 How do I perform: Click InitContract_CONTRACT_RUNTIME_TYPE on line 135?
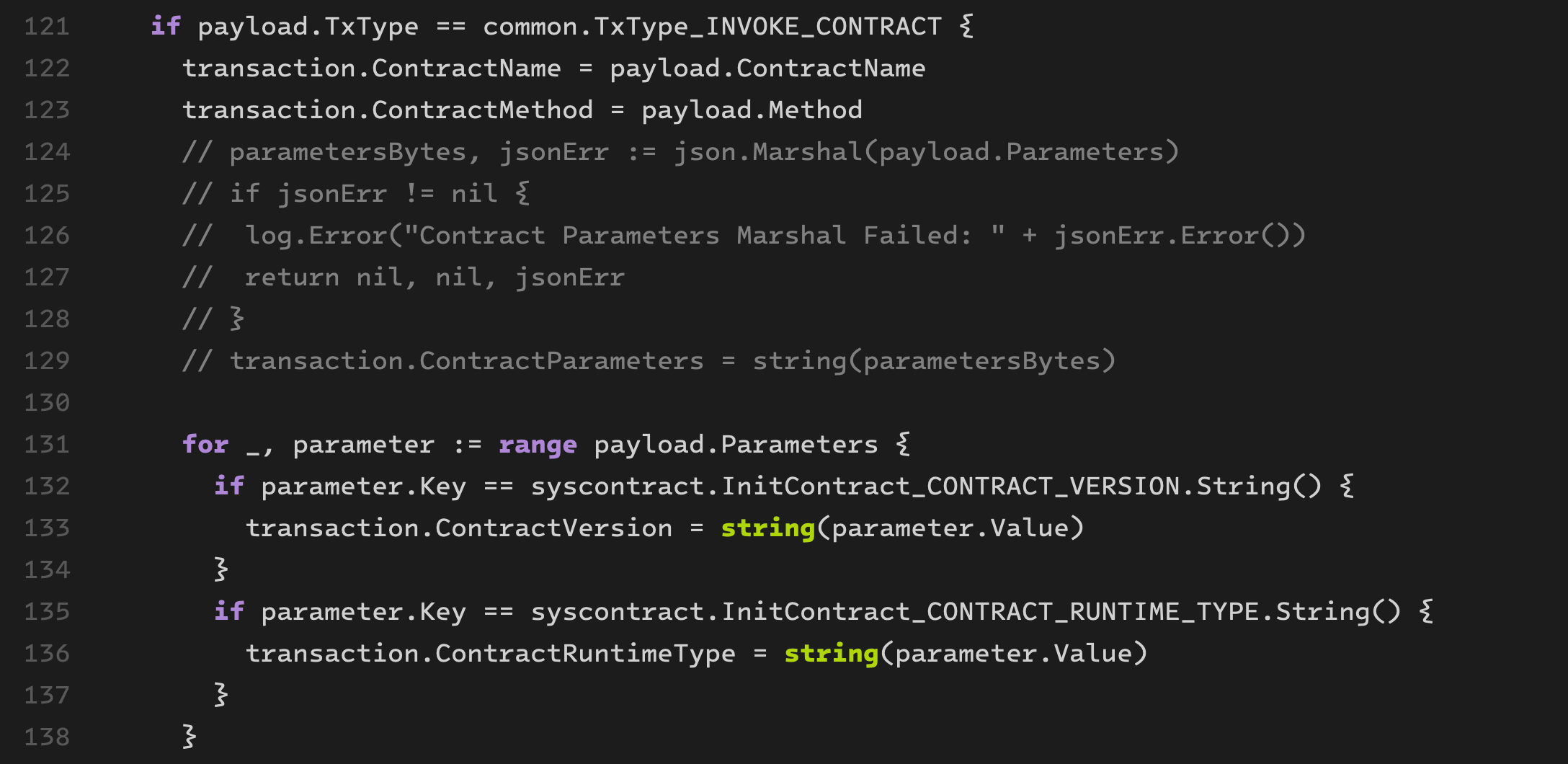coord(989,612)
